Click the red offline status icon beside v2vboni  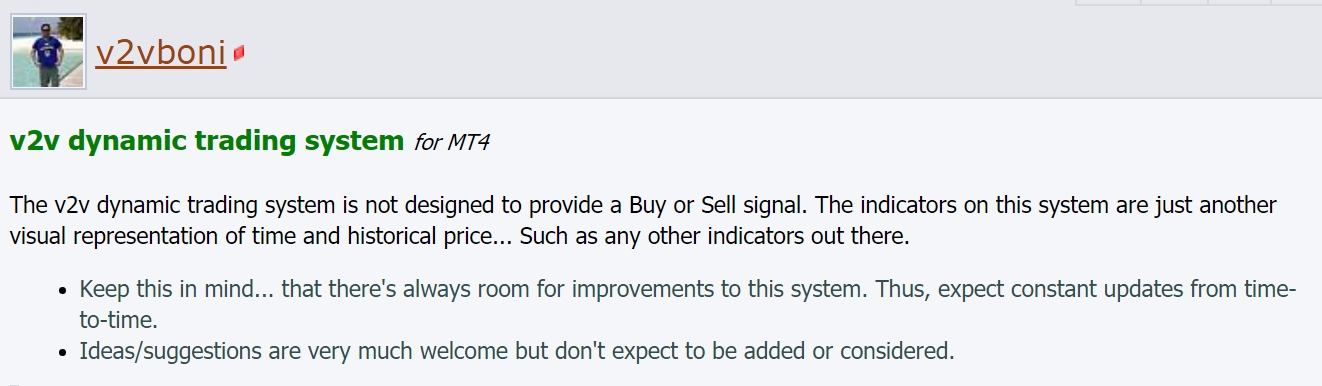[239, 53]
